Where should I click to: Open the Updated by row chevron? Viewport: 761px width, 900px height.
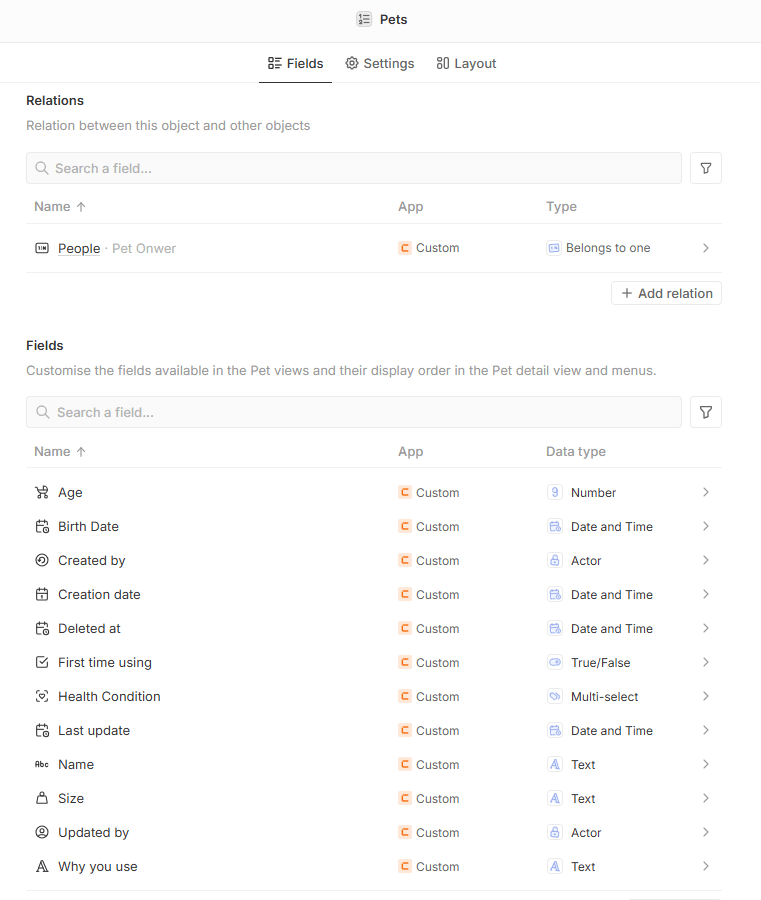[706, 832]
